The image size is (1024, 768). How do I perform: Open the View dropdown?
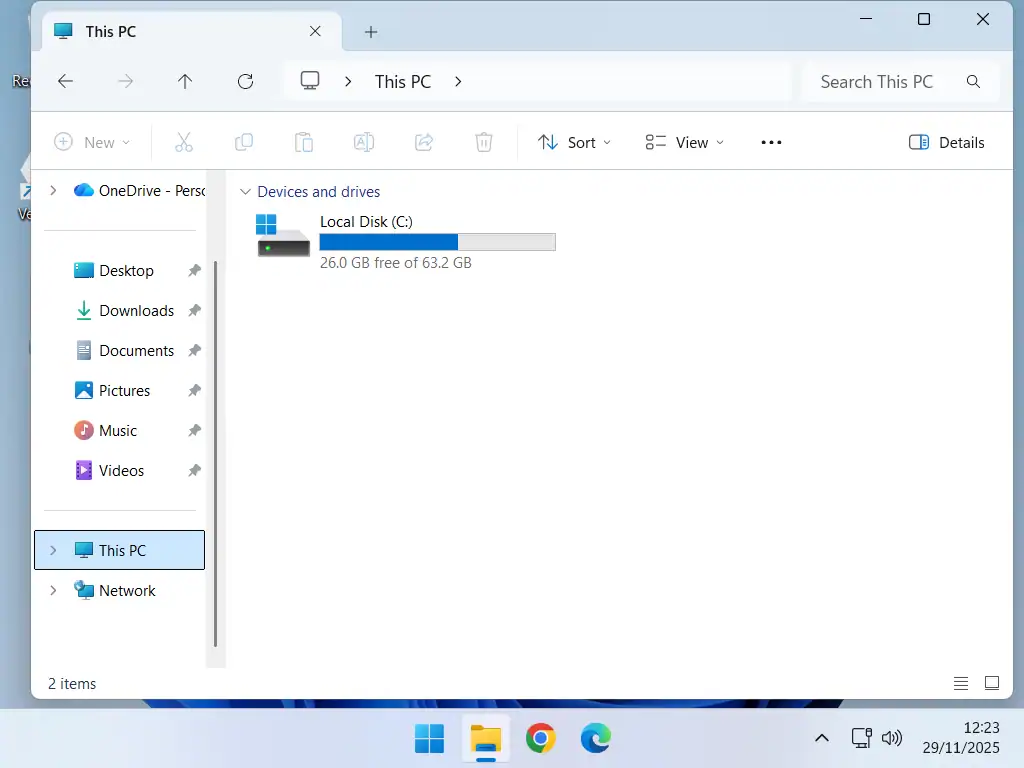point(684,142)
